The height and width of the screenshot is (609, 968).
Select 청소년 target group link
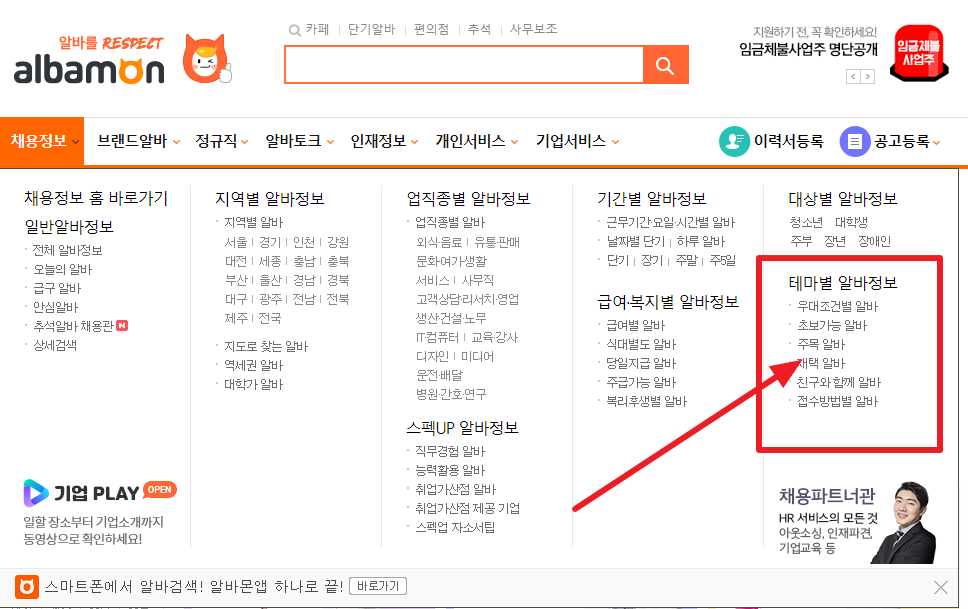pyautogui.click(x=806, y=222)
